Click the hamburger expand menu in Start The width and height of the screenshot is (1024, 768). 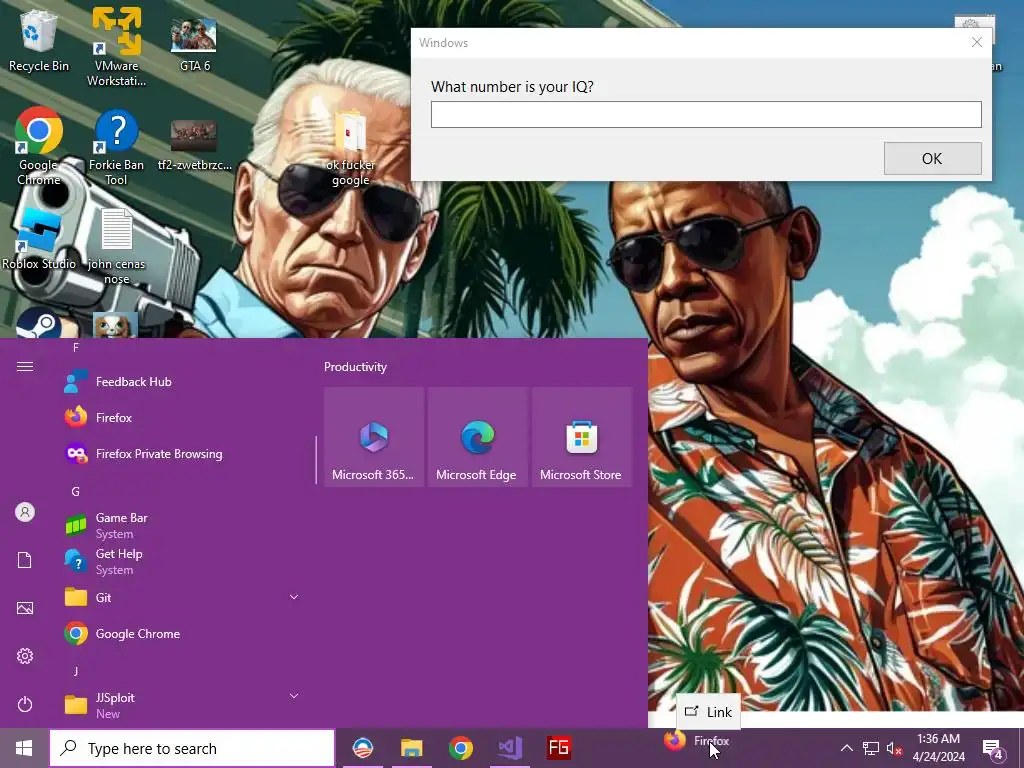point(25,366)
